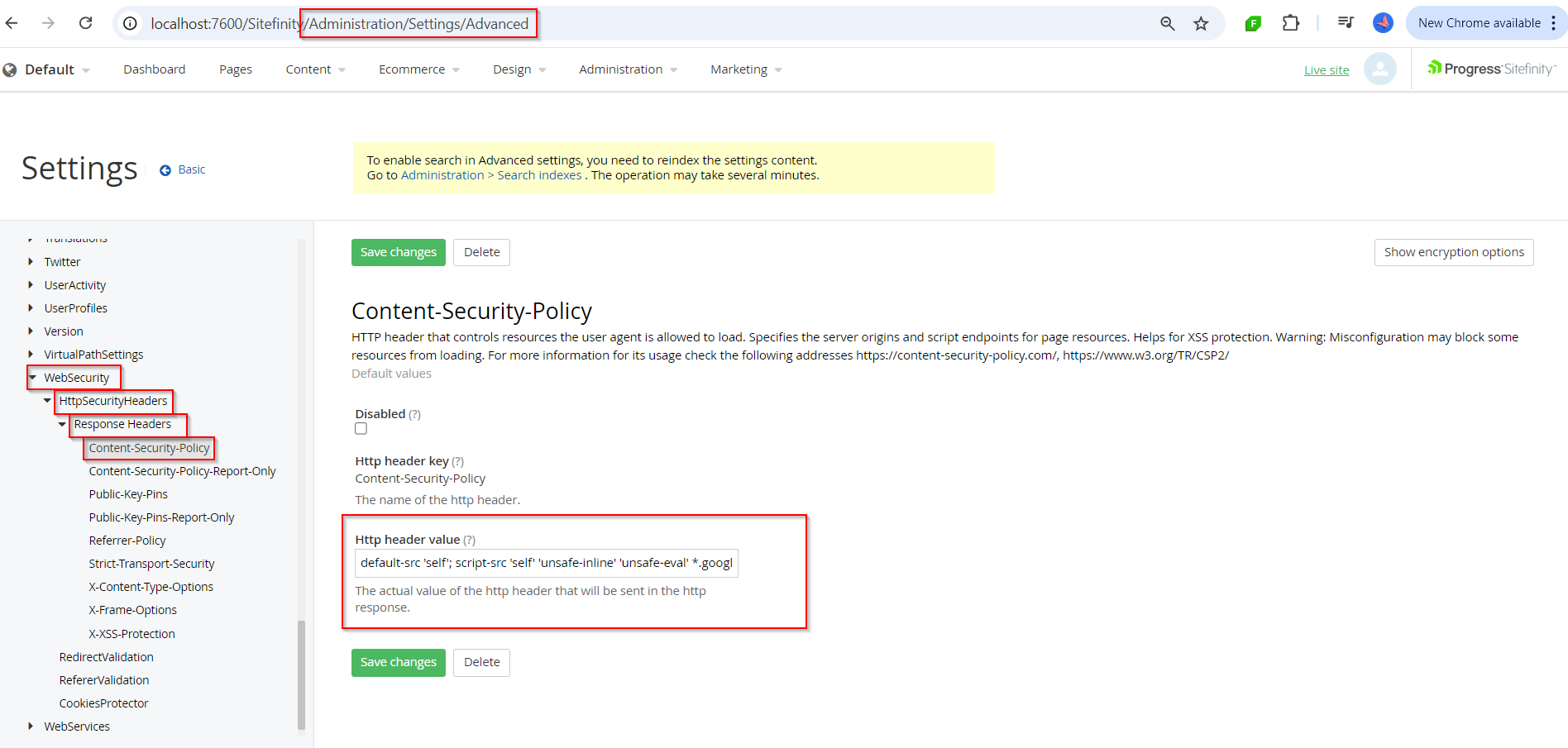The image size is (1568, 748).
Task: Expand the UserProfiles tree node
Action: point(31,307)
